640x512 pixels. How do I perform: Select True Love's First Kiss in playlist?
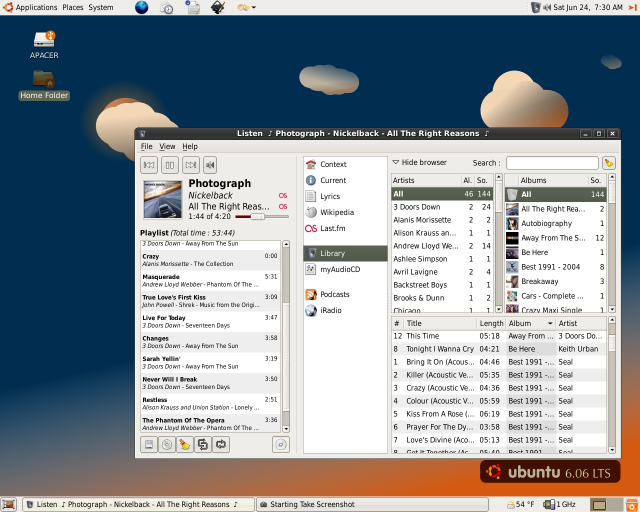(x=210, y=301)
